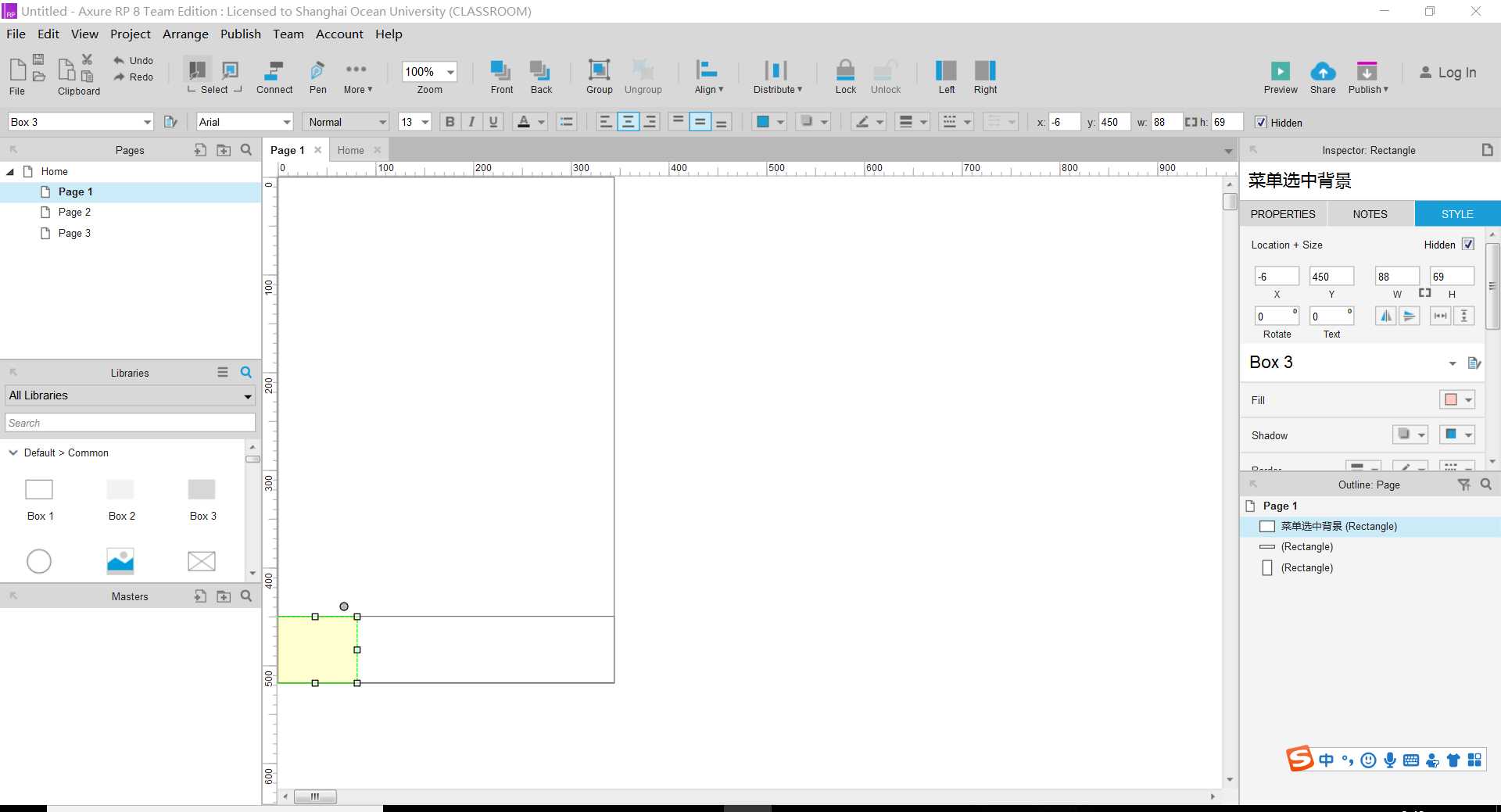
Task: Open the Distribute toolbar button
Action: click(777, 77)
